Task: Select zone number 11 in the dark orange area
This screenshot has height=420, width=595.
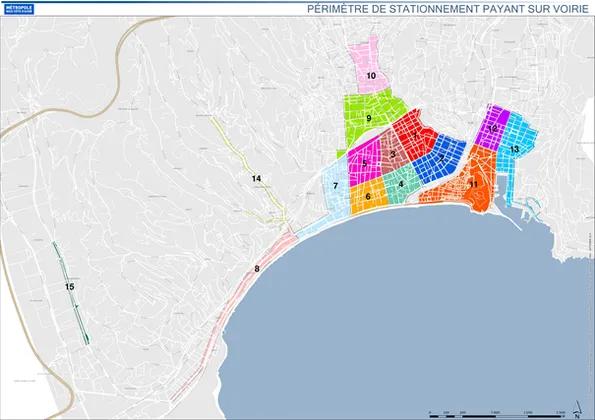Action: (474, 184)
